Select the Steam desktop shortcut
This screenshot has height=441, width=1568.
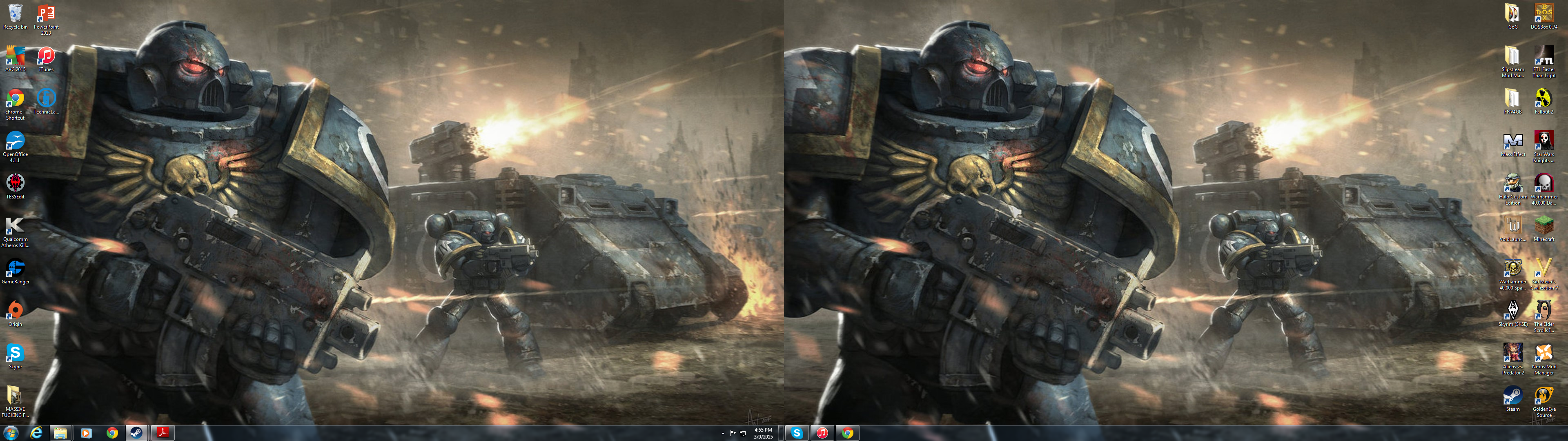[x=1512, y=399]
